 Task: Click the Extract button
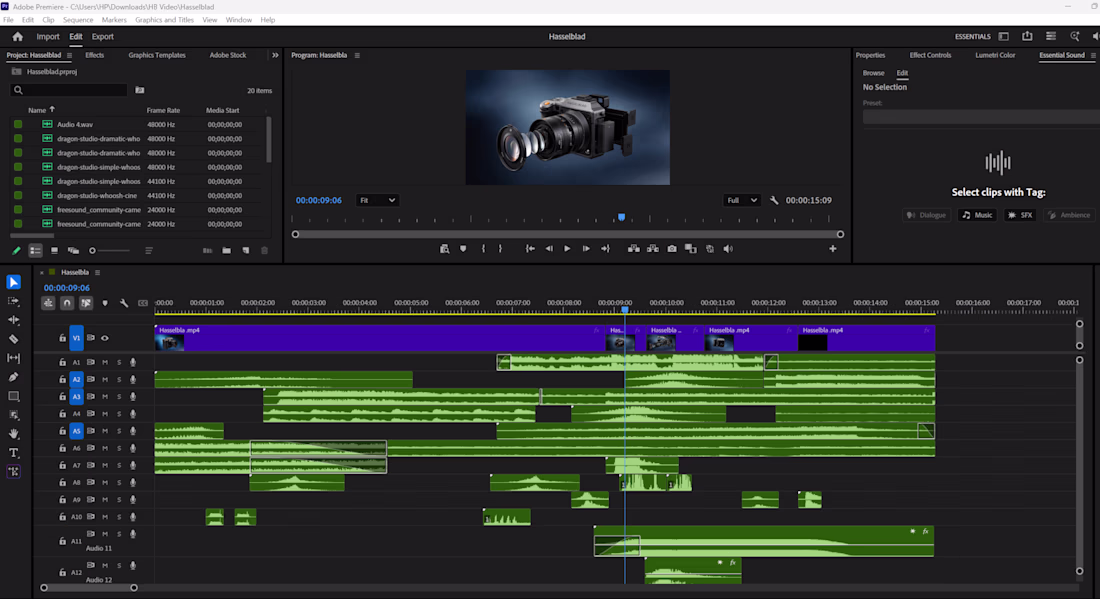tap(653, 249)
